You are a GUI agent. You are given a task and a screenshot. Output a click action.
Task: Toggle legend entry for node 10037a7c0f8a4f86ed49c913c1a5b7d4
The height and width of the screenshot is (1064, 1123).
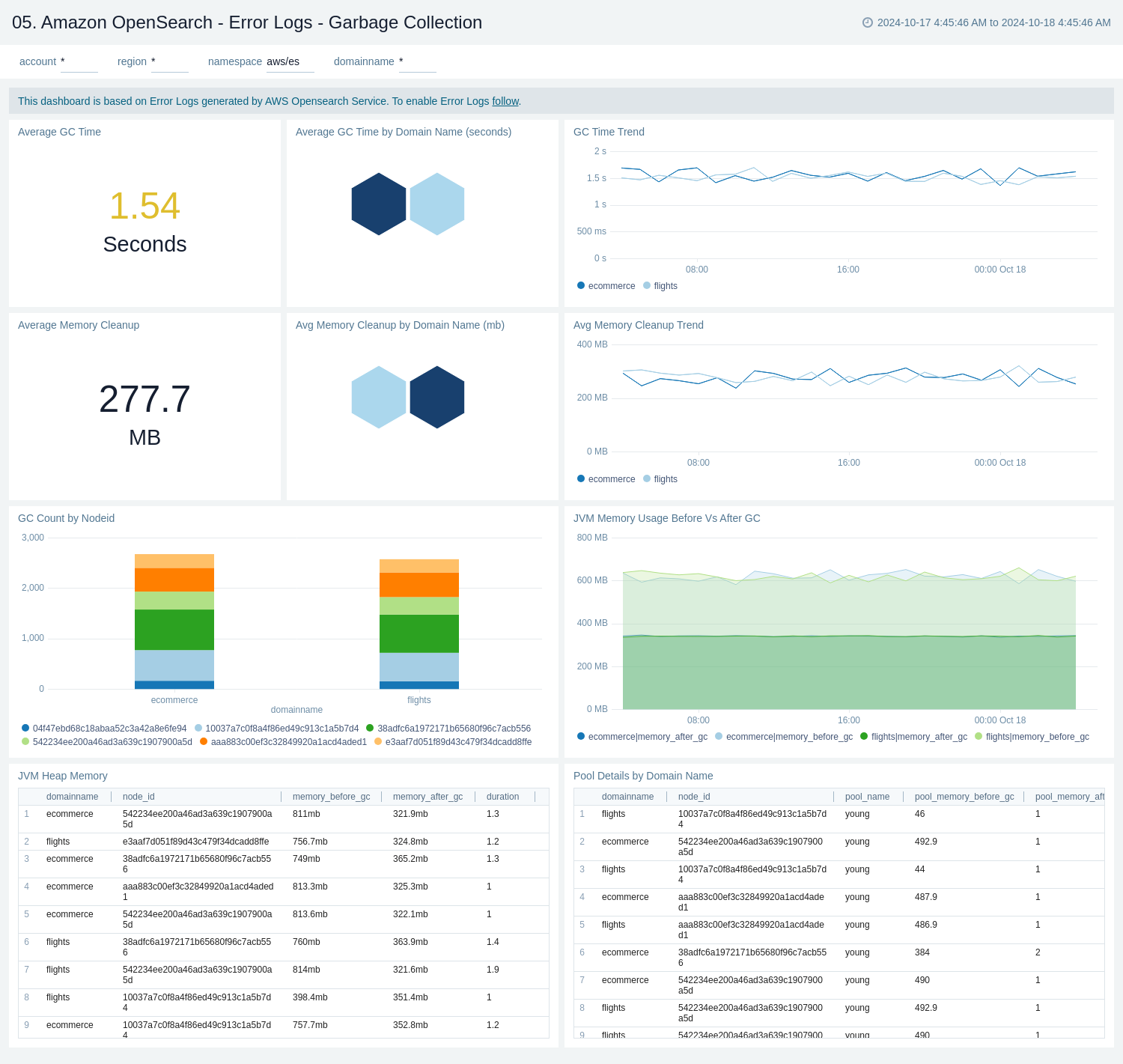[x=276, y=728]
